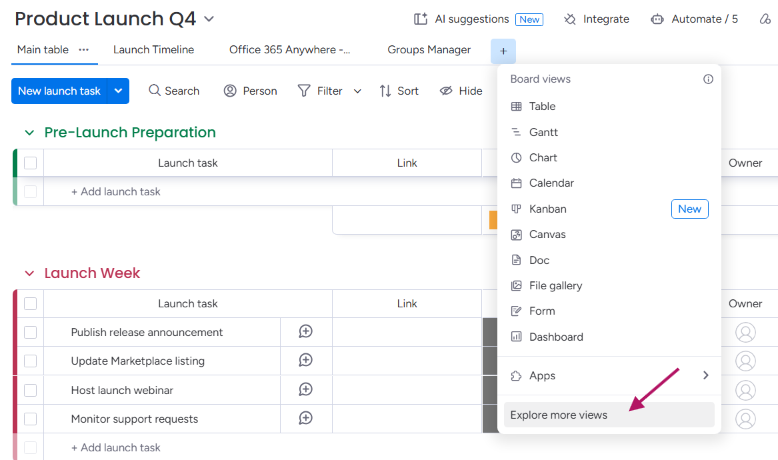The height and width of the screenshot is (460, 778).
Task: Tick the Monitor support requests checkbox
Action: pos(31,419)
